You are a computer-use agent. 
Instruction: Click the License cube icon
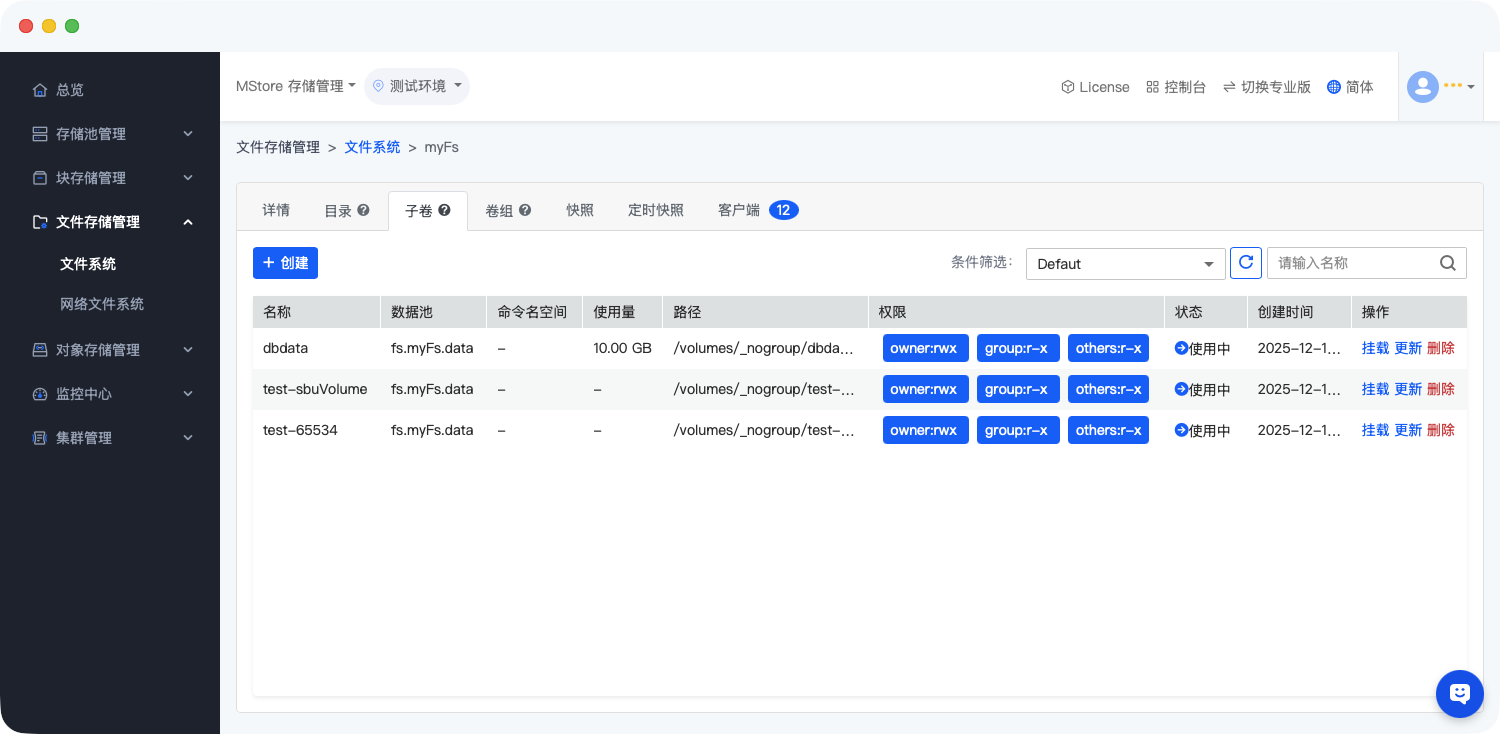(x=1067, y=87)
